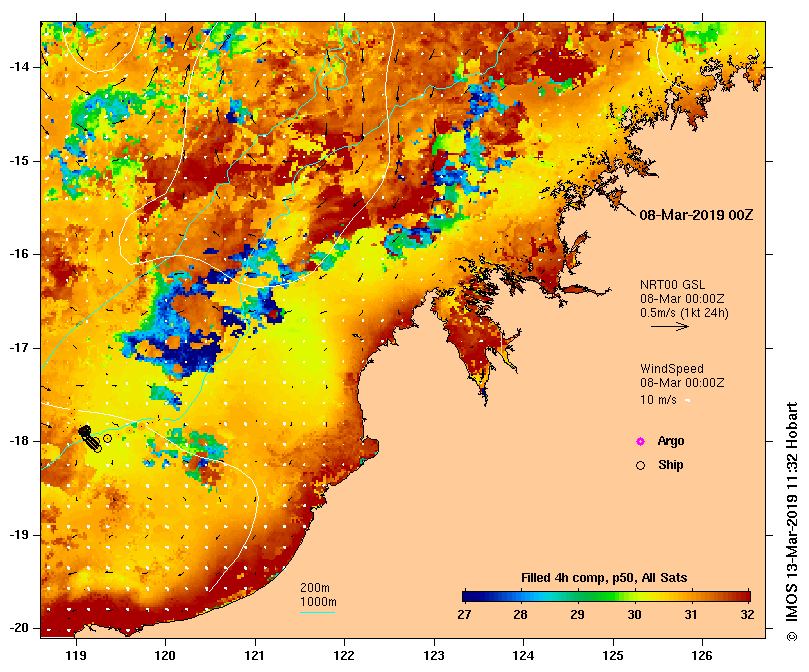Click the '1000m' depth contour label
Screen dimensions: 809x672
click(x=318, y=602)
